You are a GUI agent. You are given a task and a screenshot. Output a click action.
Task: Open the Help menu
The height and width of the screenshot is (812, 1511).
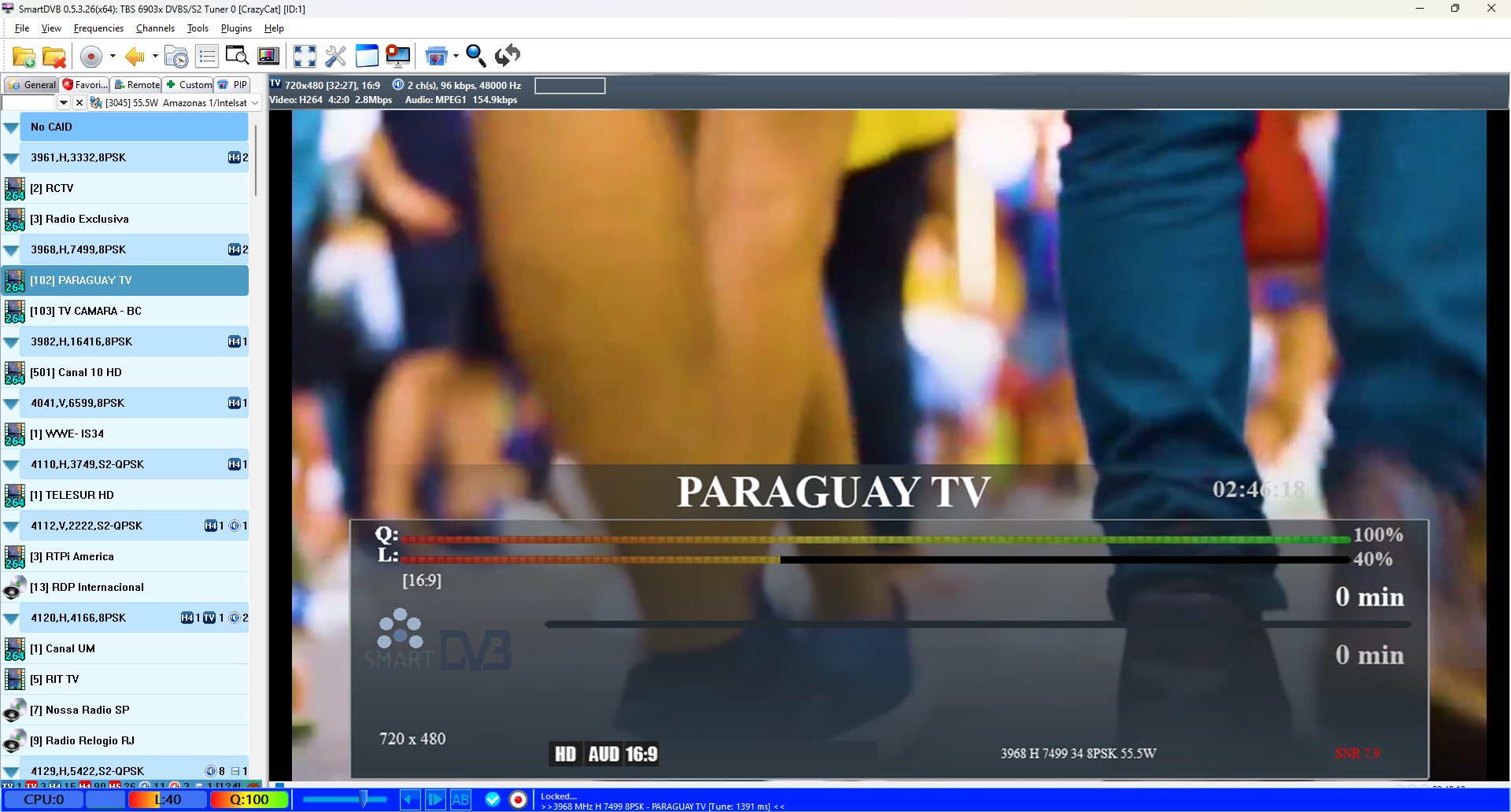point(274,28)
